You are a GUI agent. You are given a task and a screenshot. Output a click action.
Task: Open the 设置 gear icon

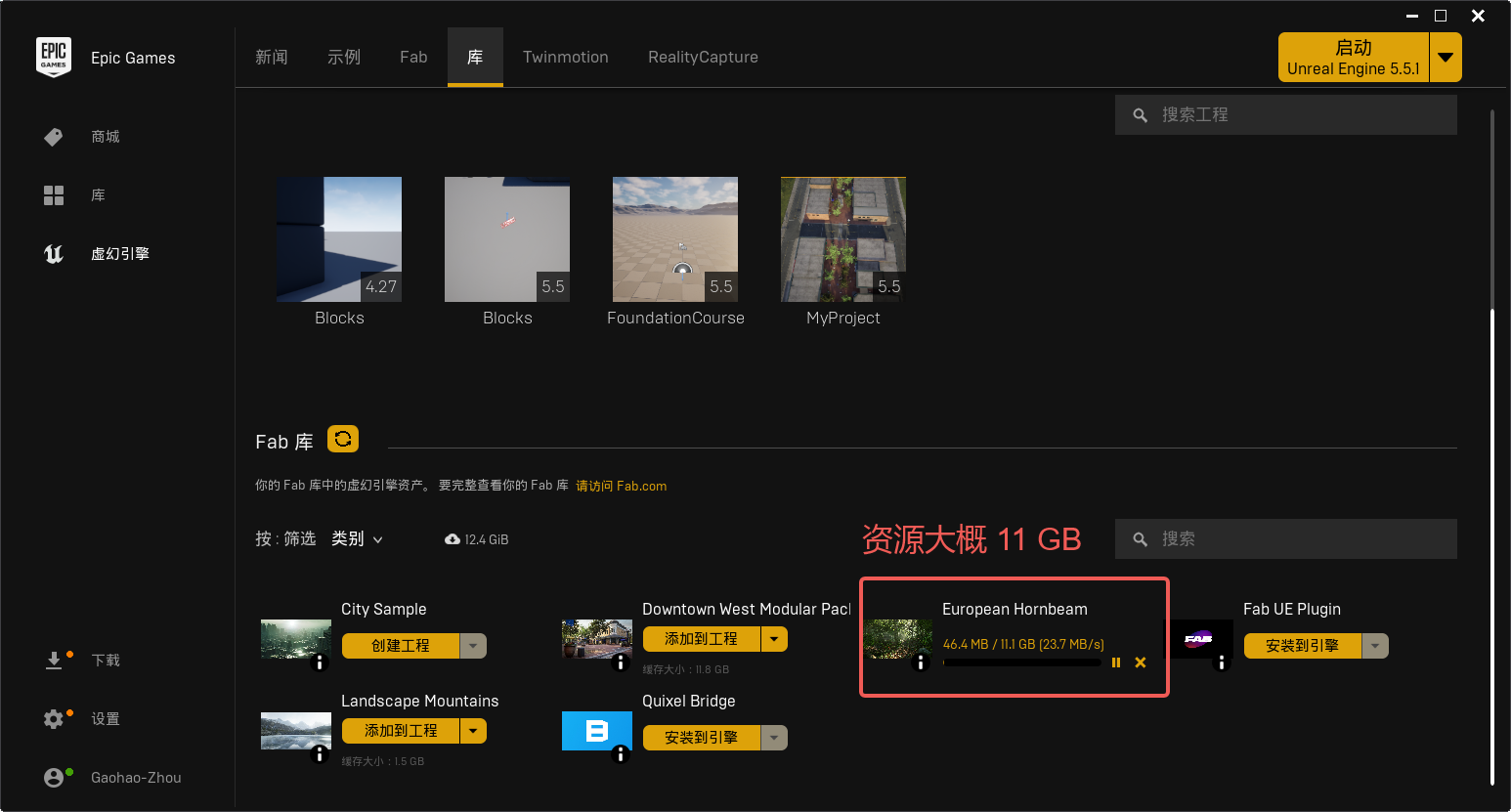[x=54, y=719]
